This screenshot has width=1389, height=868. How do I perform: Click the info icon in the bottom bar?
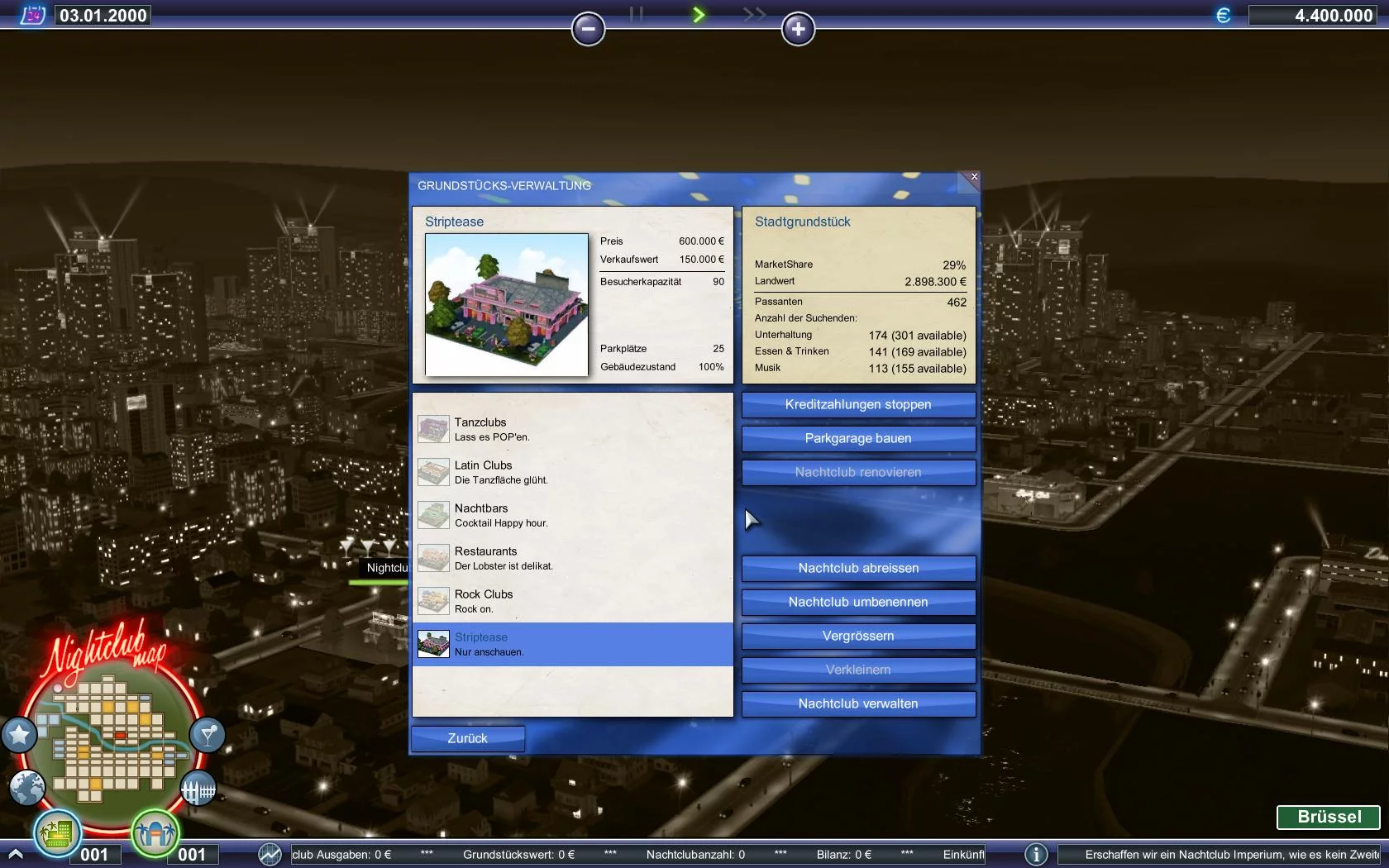click(1035, 854)
